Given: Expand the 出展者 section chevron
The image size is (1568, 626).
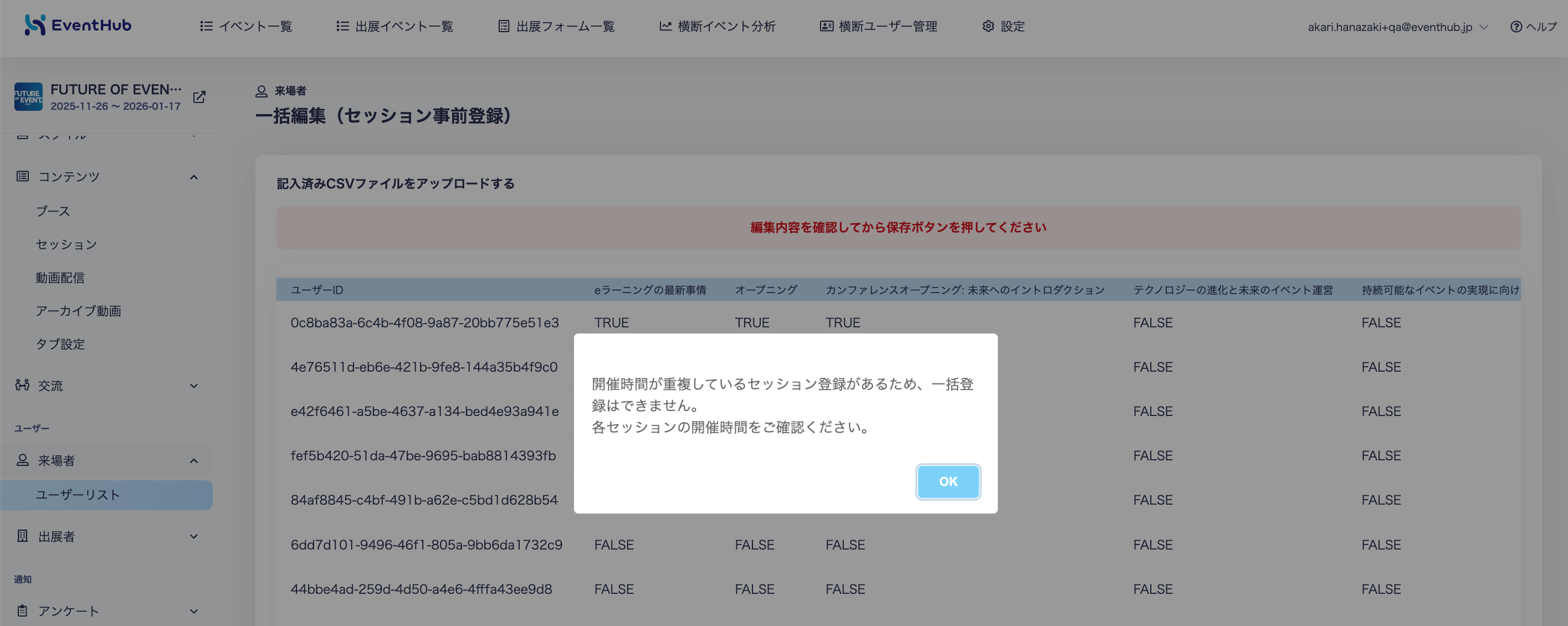Looking at the screenshot, I should (x=193, y=537).
